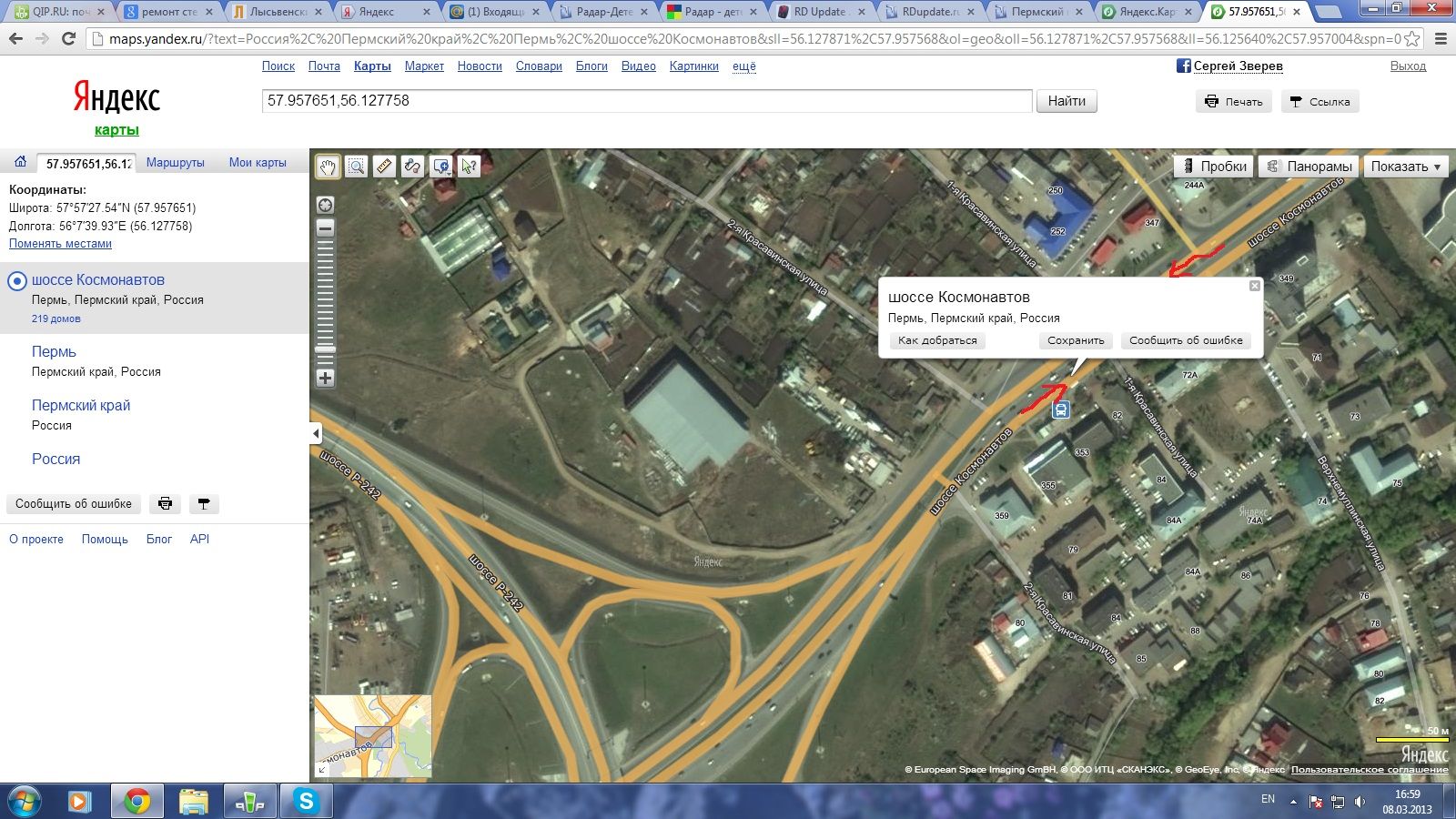This screenshot has height=819, width=1456.
Task: Open Новости in Yandex services menu
Action: pos(480,66)
